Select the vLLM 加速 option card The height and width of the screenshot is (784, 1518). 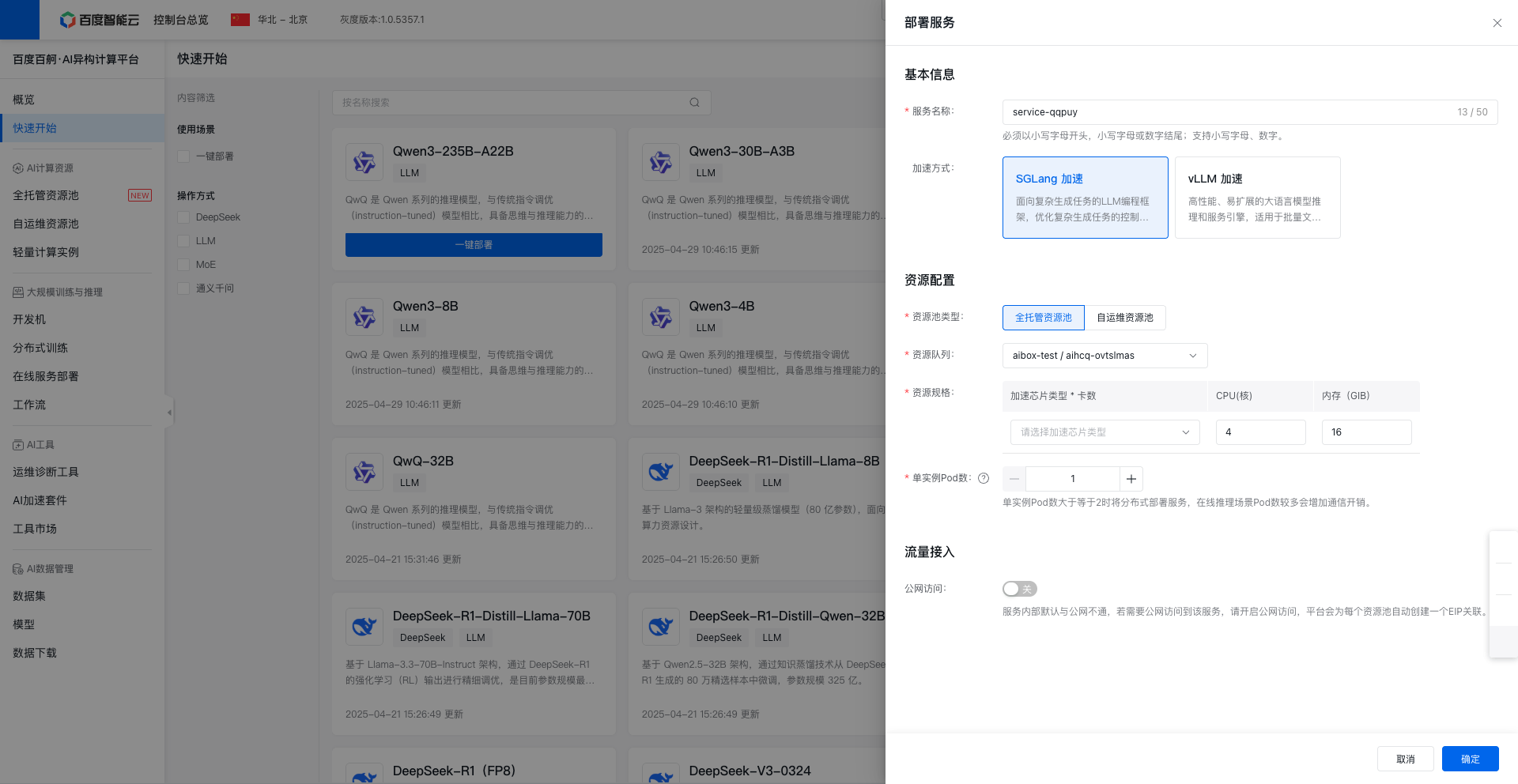click(x=1258, y=198)
